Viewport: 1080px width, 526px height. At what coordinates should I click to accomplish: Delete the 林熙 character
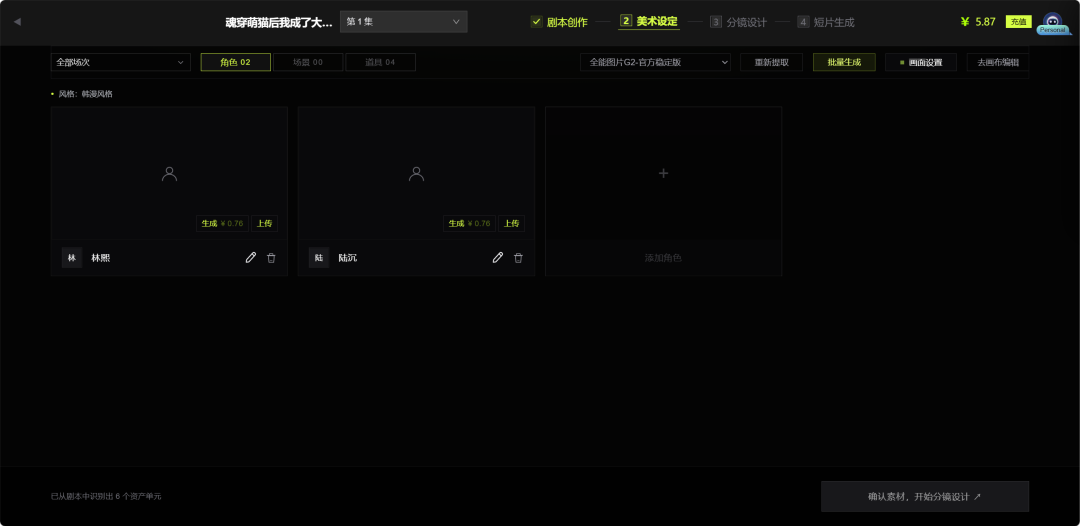click(271, 257)
